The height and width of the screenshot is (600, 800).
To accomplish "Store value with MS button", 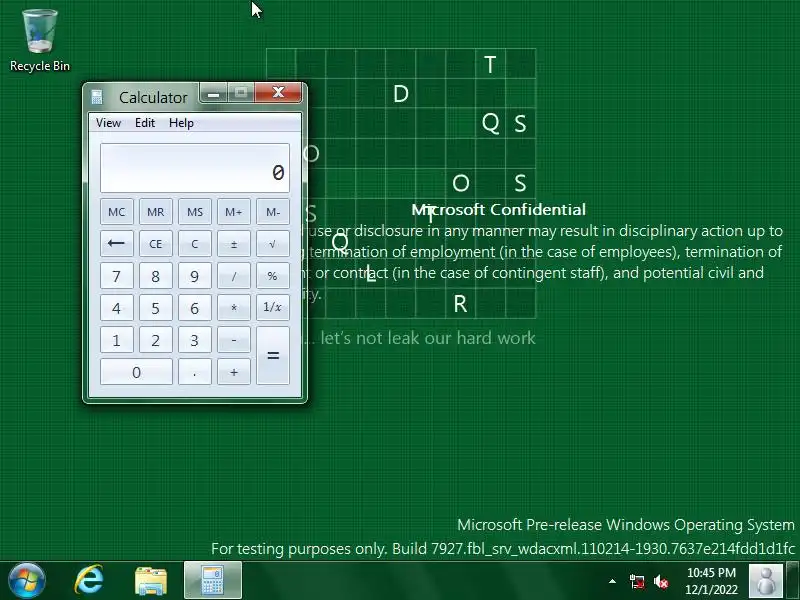I will coord(195,212).
